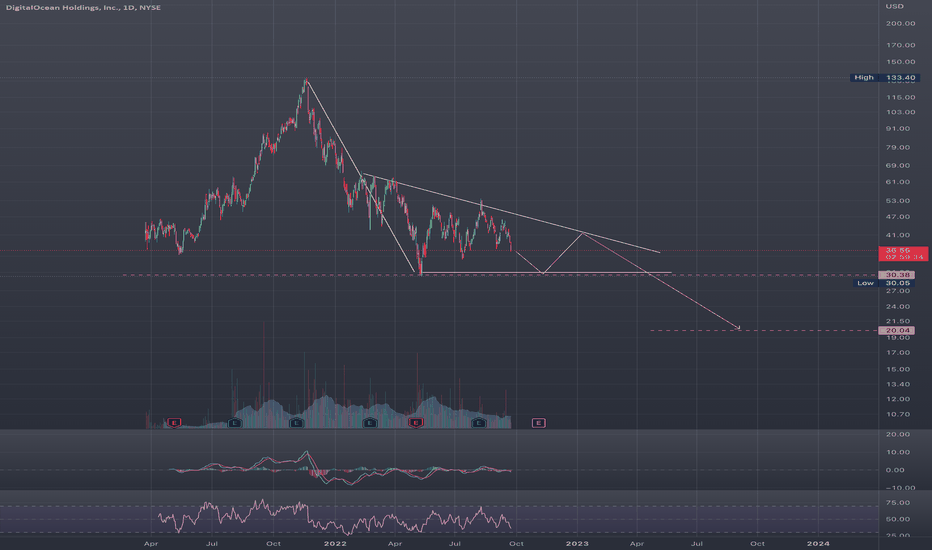932x550 pixels.
Task: Click the 15.00 price axis value
Action: pos(898,369)
